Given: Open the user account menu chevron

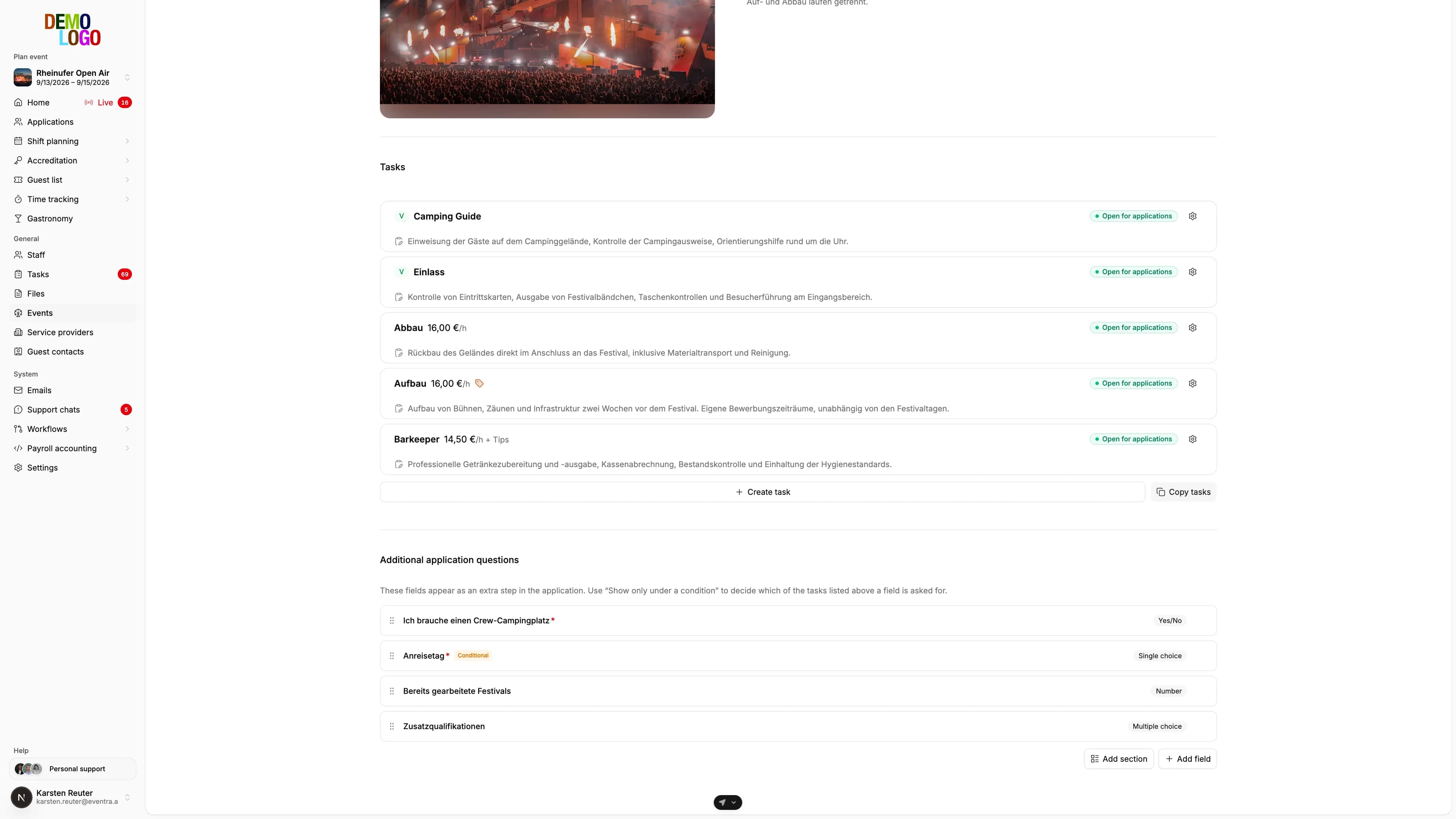Looking at the screenshot, I should pos(127,797).
